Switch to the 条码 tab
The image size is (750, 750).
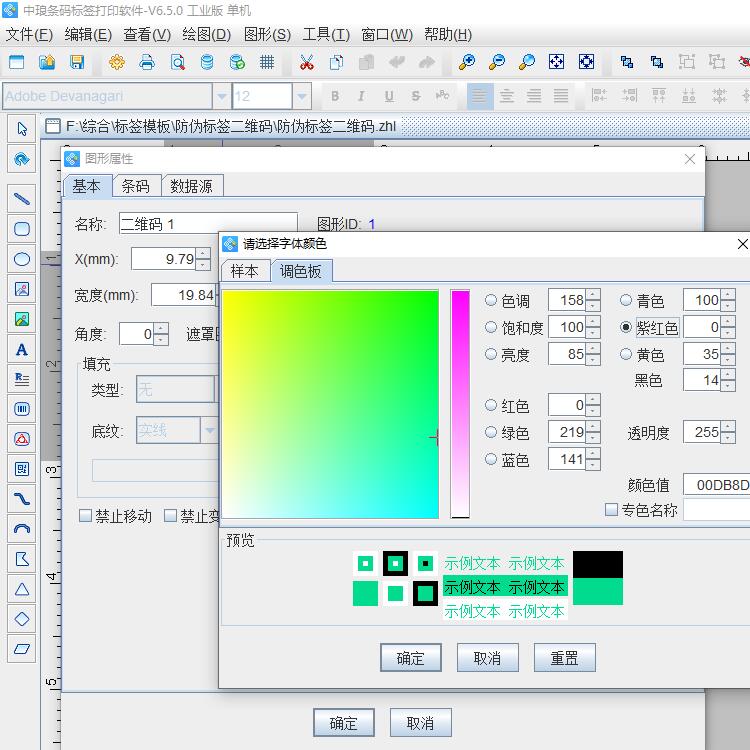136,186
